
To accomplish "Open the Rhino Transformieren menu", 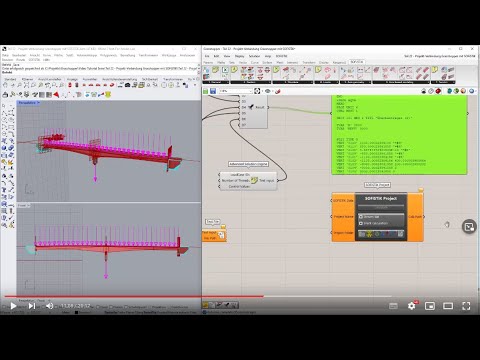I will pos(148,55).
